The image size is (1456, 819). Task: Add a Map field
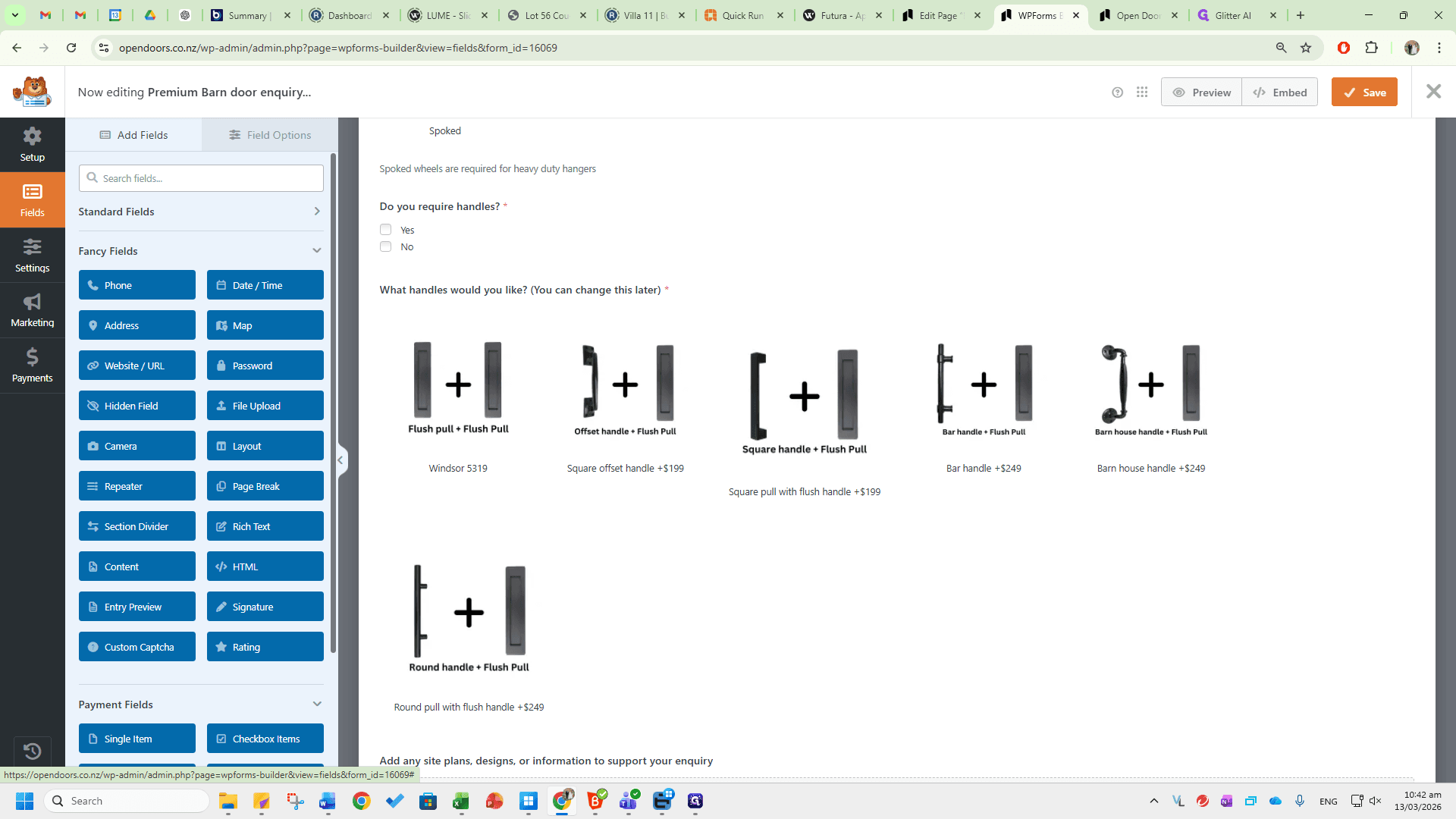tap(265, 325)
